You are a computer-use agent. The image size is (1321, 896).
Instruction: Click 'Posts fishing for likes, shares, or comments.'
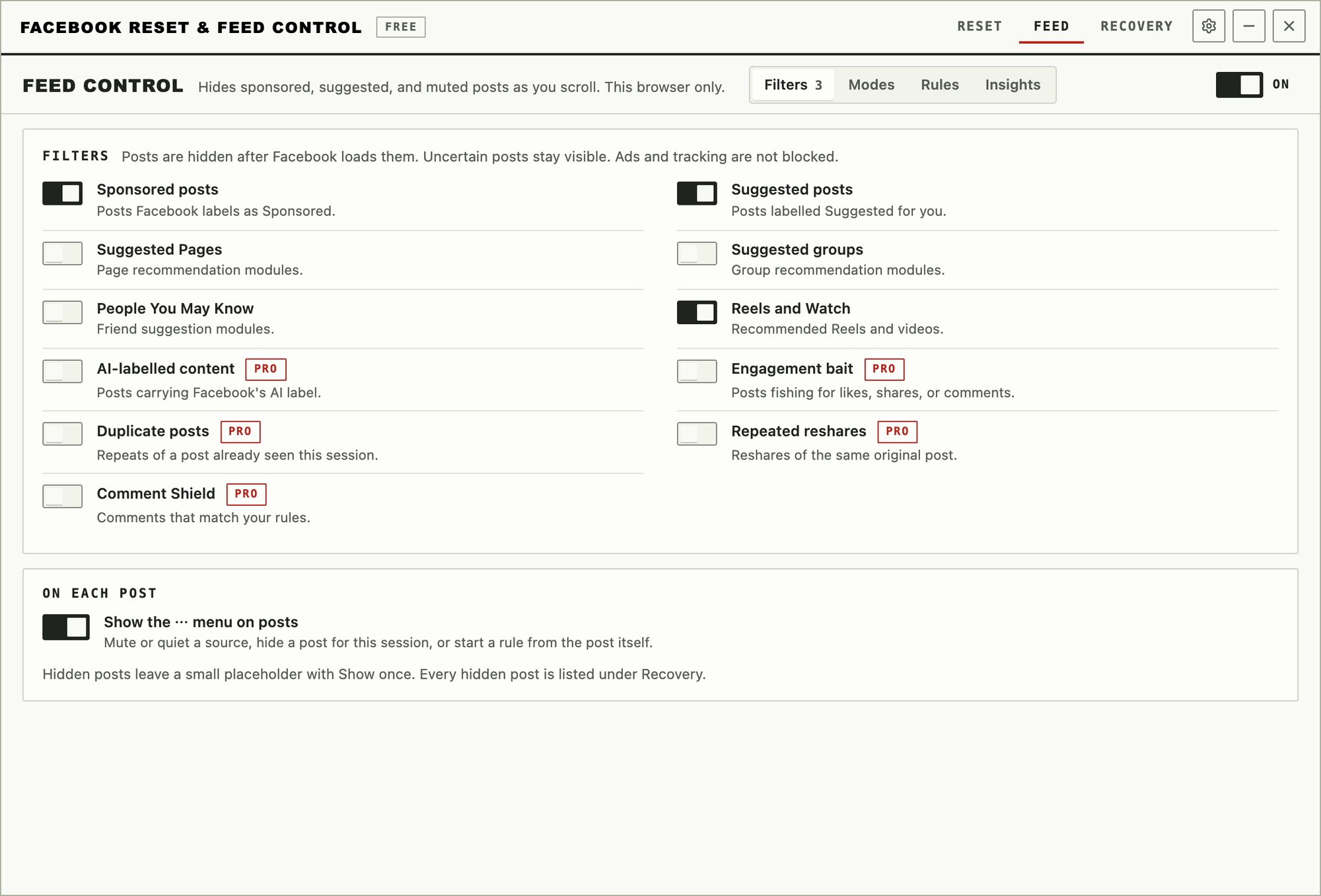tap(873, 393)
